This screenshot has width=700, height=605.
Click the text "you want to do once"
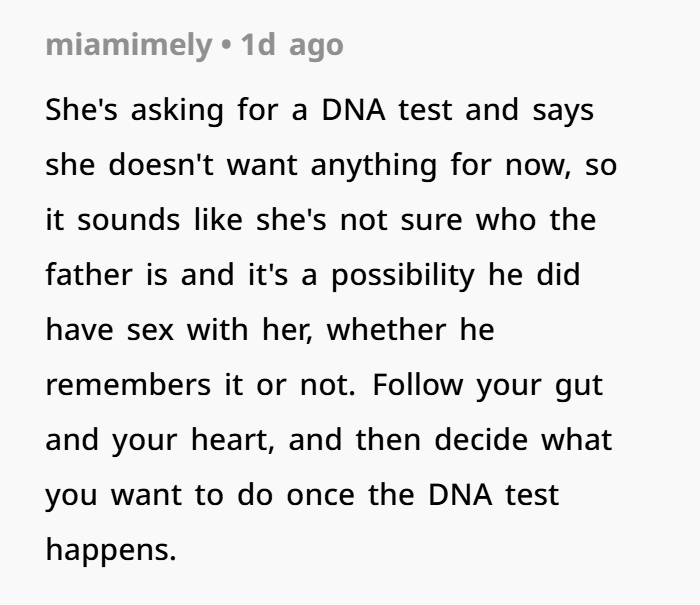[x=200, y=496]
